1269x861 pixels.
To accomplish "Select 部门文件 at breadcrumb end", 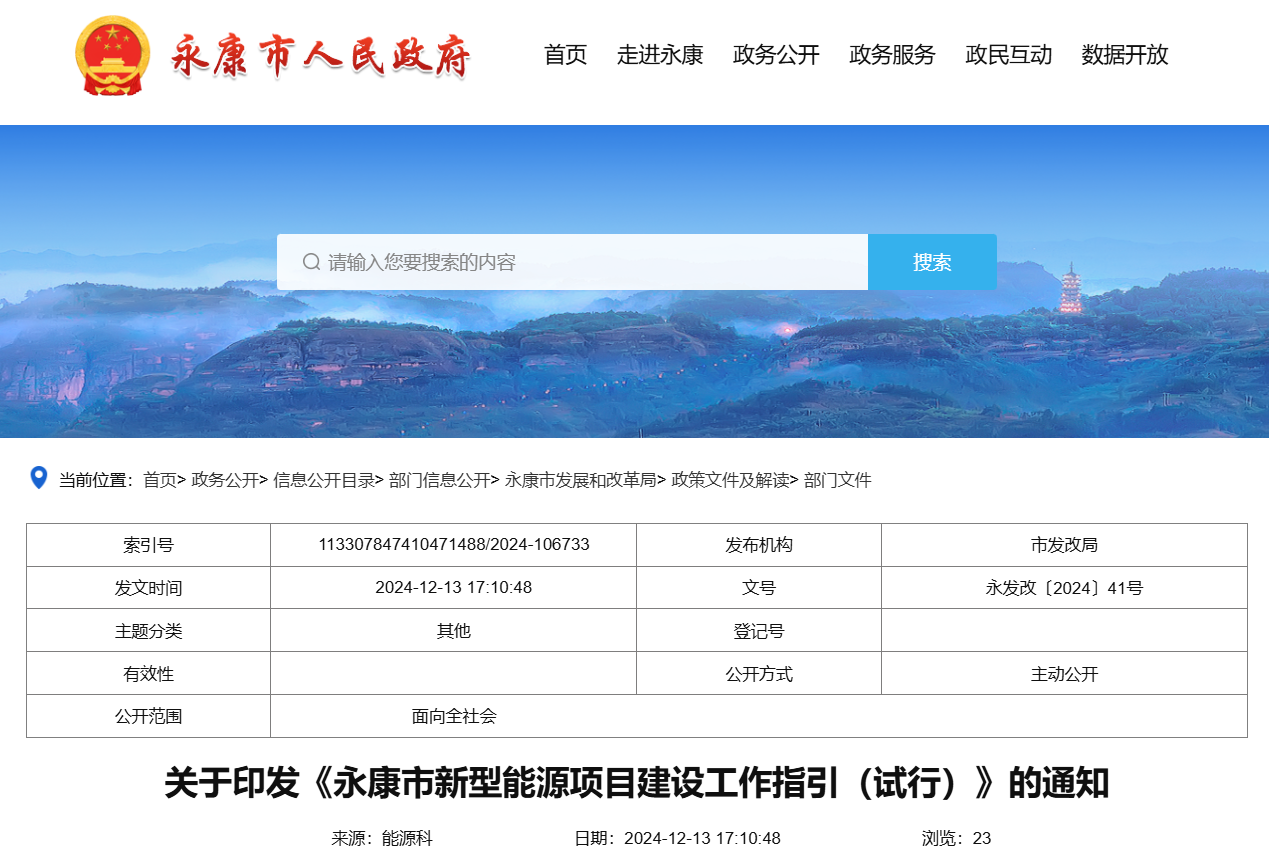I will click(838, 480).
